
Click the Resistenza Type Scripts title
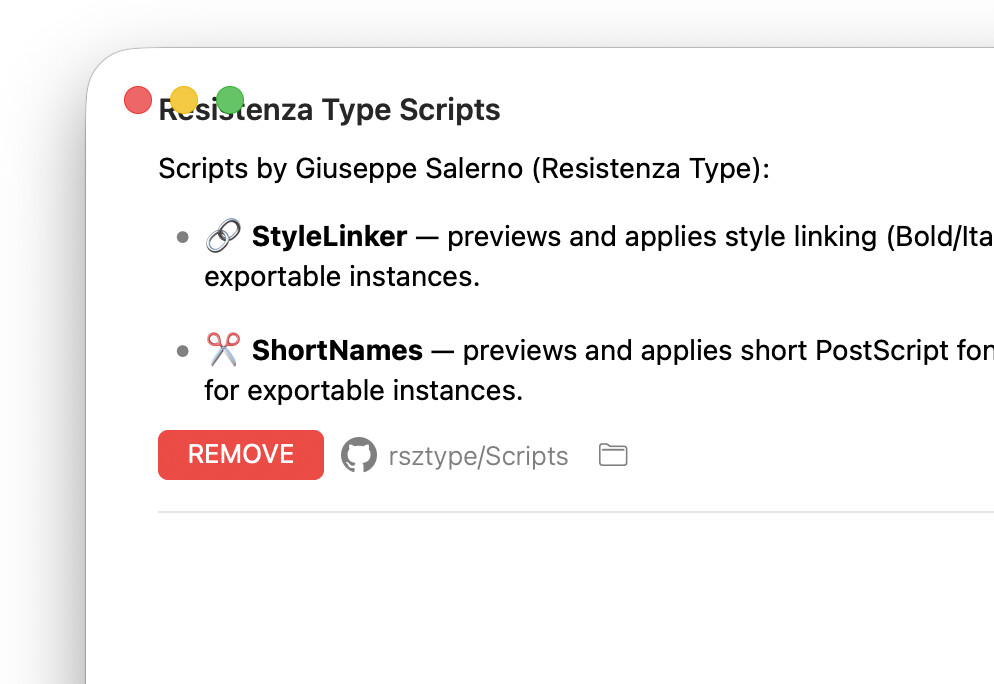coord(330,110)
